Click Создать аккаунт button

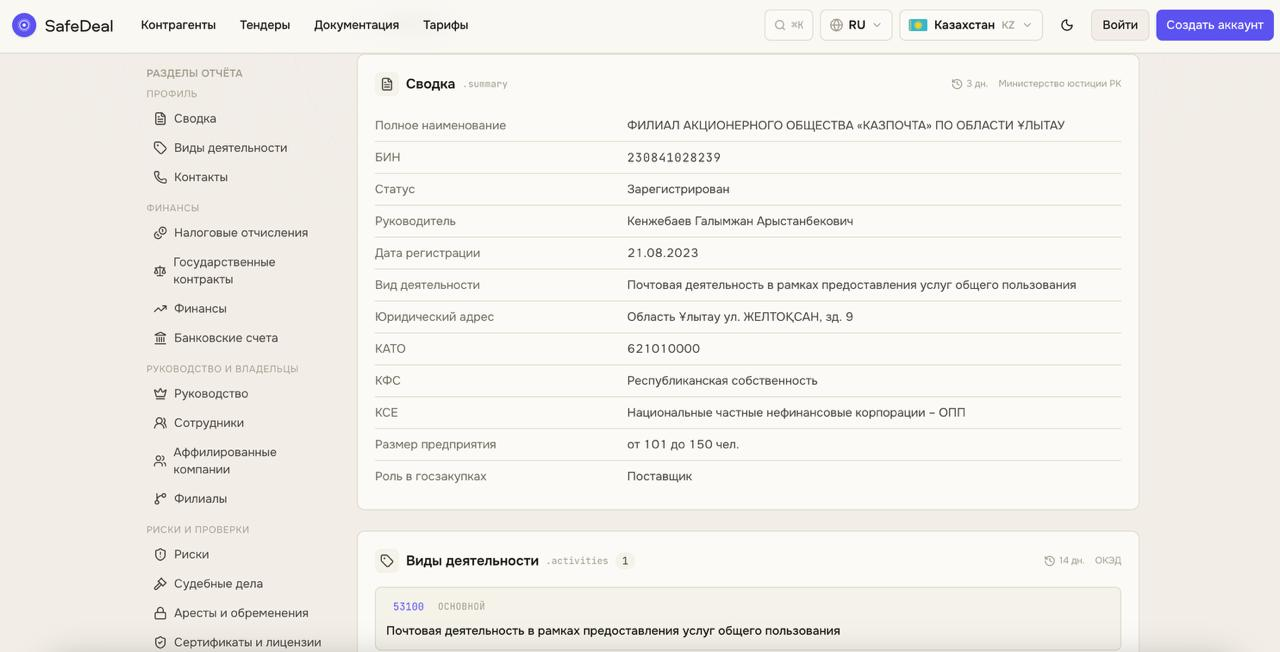[1215, 25]
